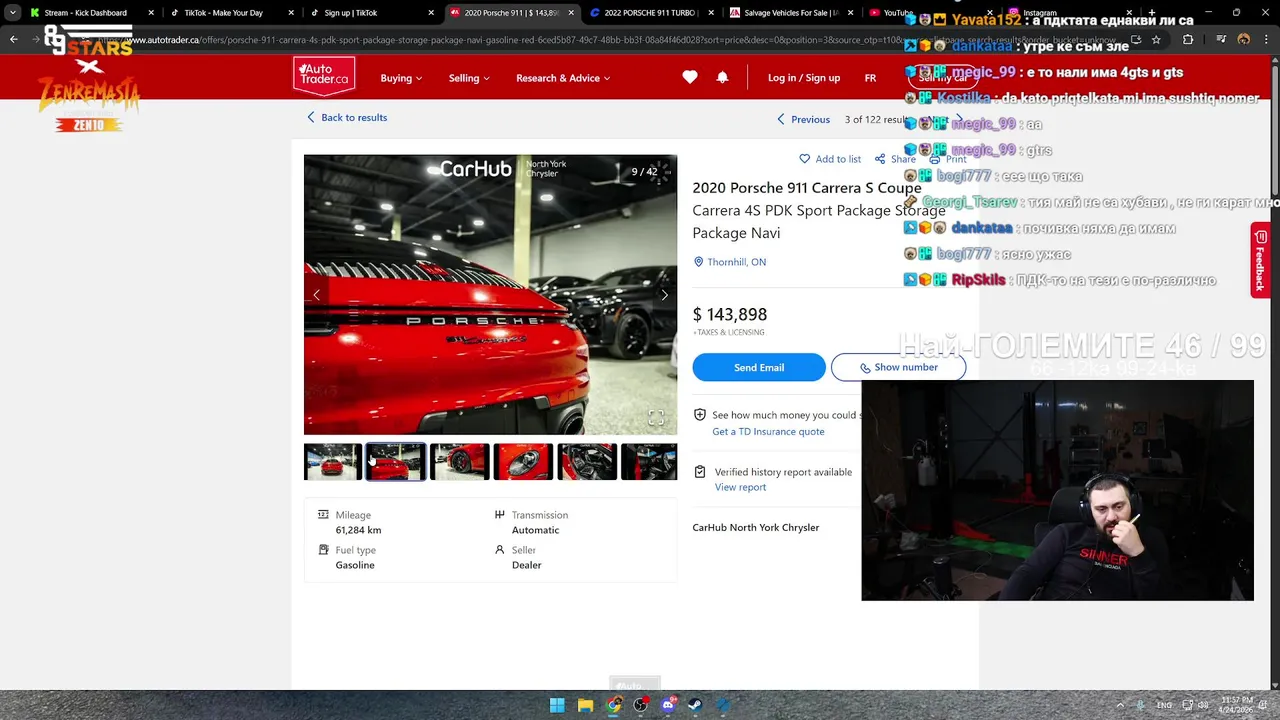Image resolution: width=1280 pixels, height=720 pixels.
Task: Open Windows Start menu
Action: click(557, 705)
